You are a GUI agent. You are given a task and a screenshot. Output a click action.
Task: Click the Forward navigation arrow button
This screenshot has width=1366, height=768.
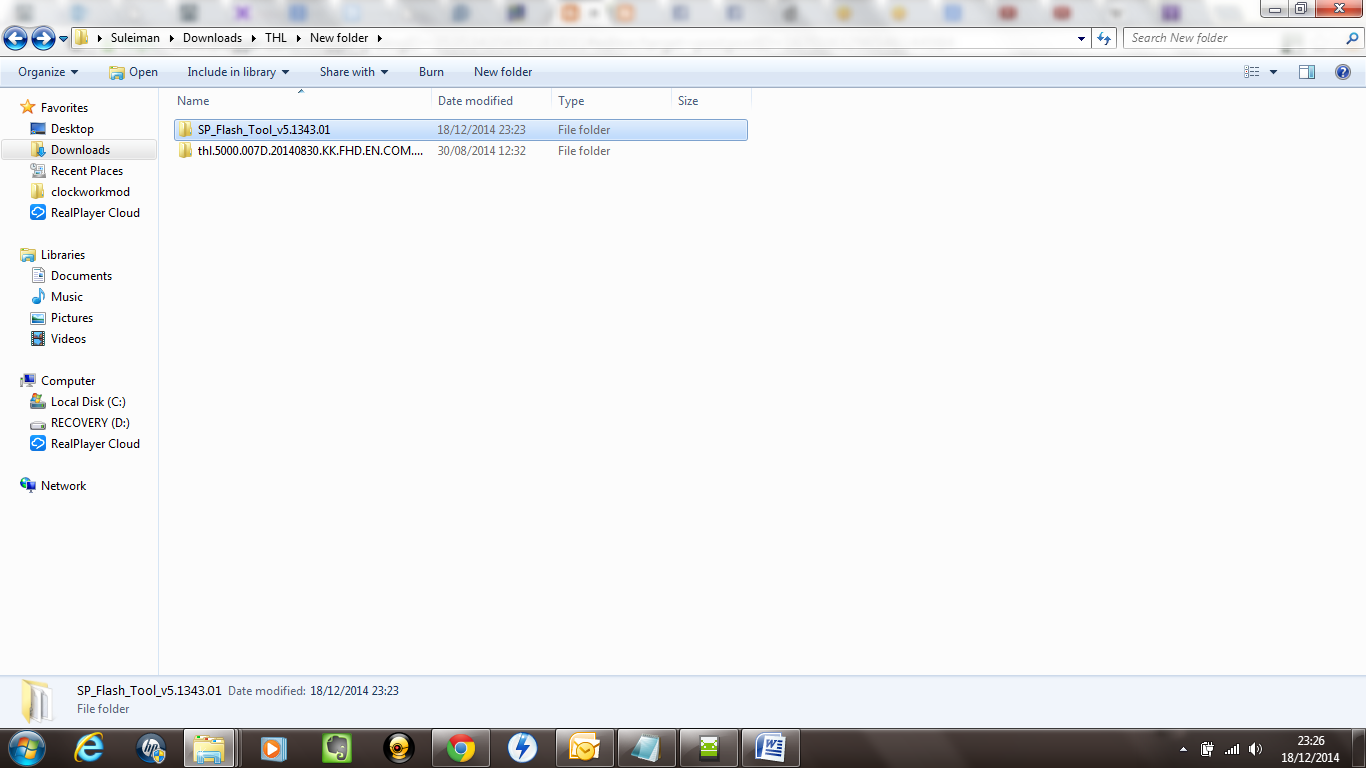tap(43, 38)
